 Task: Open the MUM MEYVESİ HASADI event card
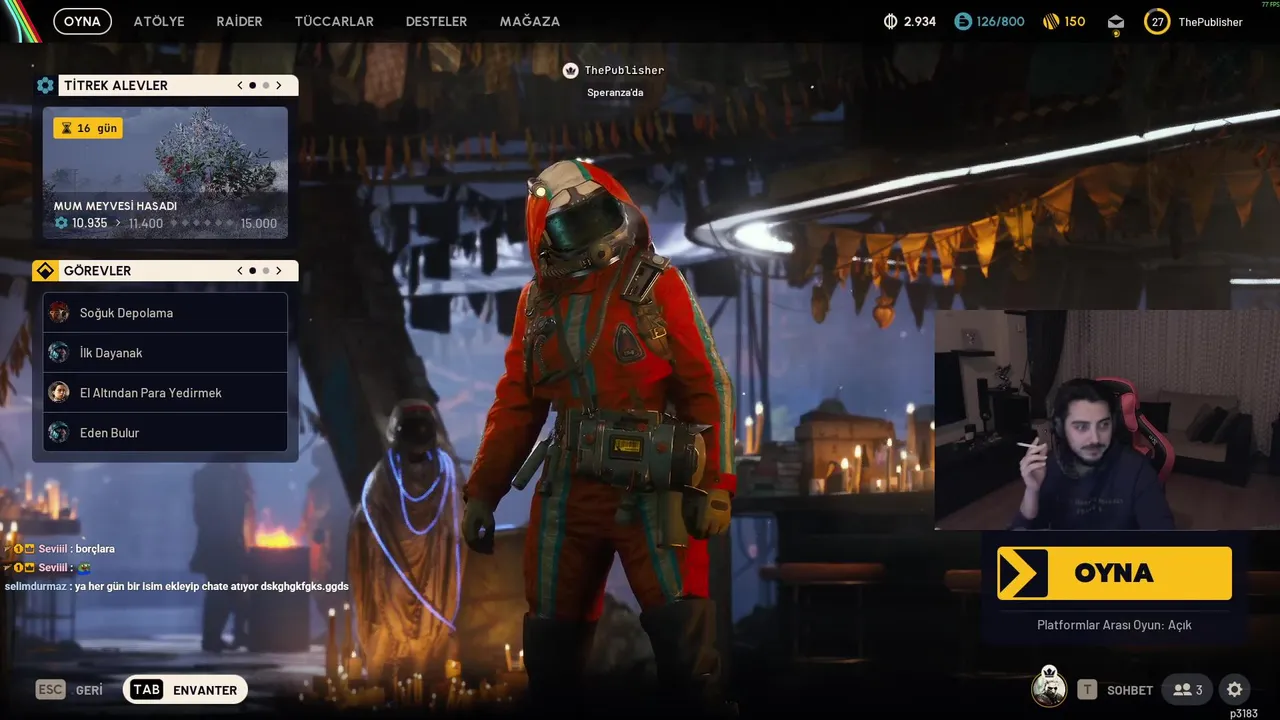click(165, 173)
